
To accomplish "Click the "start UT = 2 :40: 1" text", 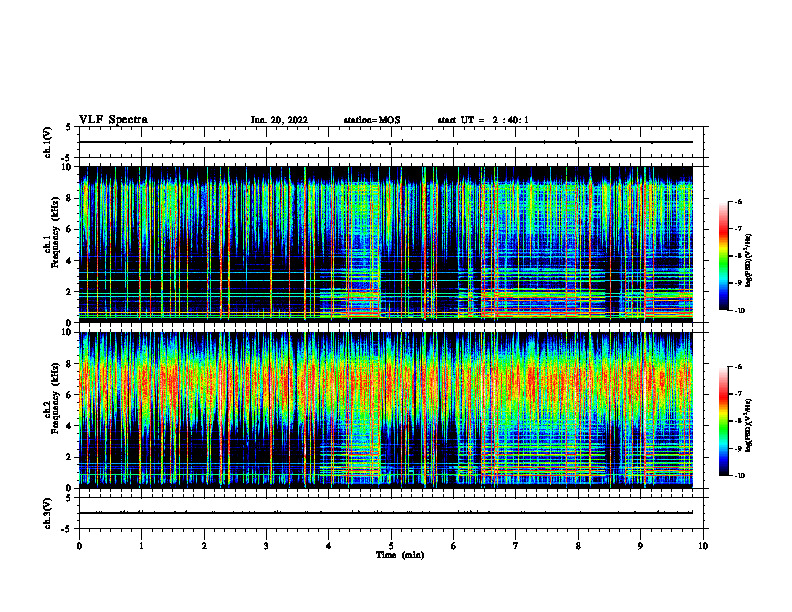I will (x=483, y=120).
